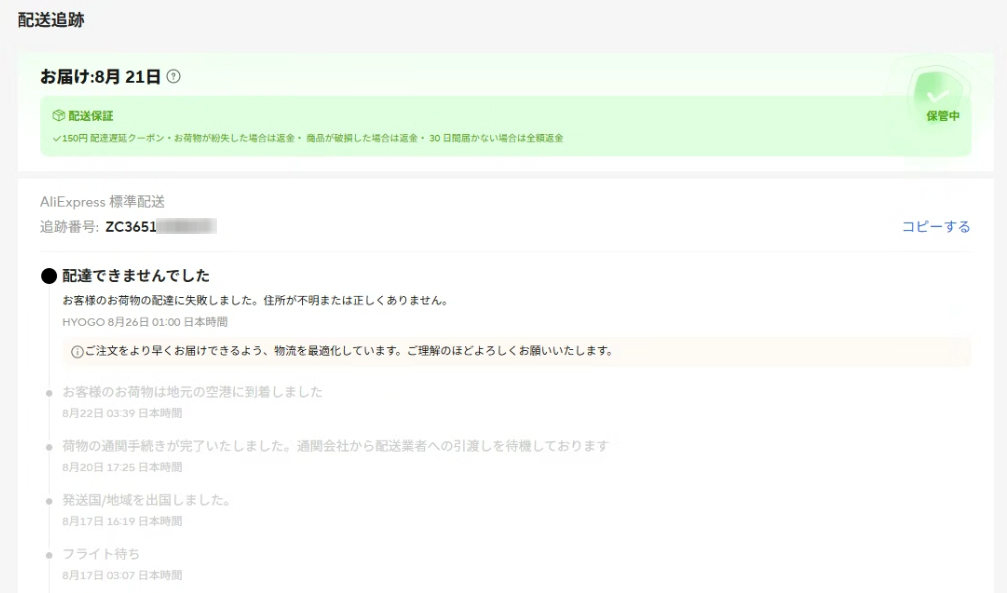Click the customs clearance completed status text
The height and width of the screenshot is (593, 1007).
(x=335, y=446)
